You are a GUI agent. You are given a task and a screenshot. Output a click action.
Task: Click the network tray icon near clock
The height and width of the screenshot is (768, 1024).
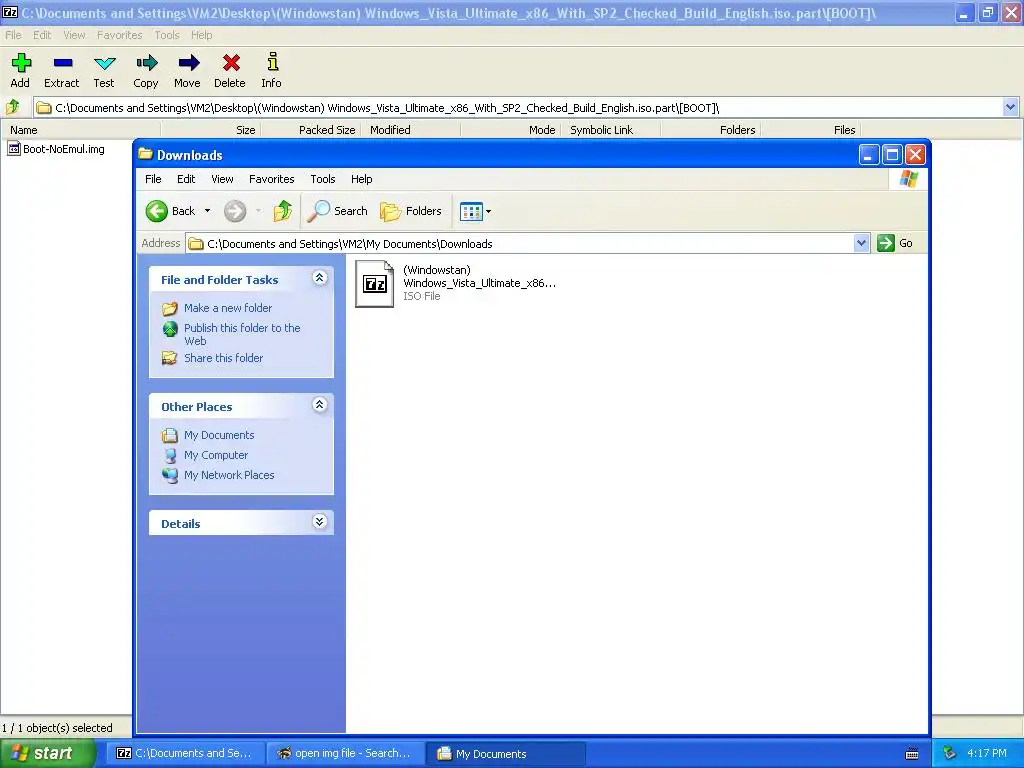950,754
